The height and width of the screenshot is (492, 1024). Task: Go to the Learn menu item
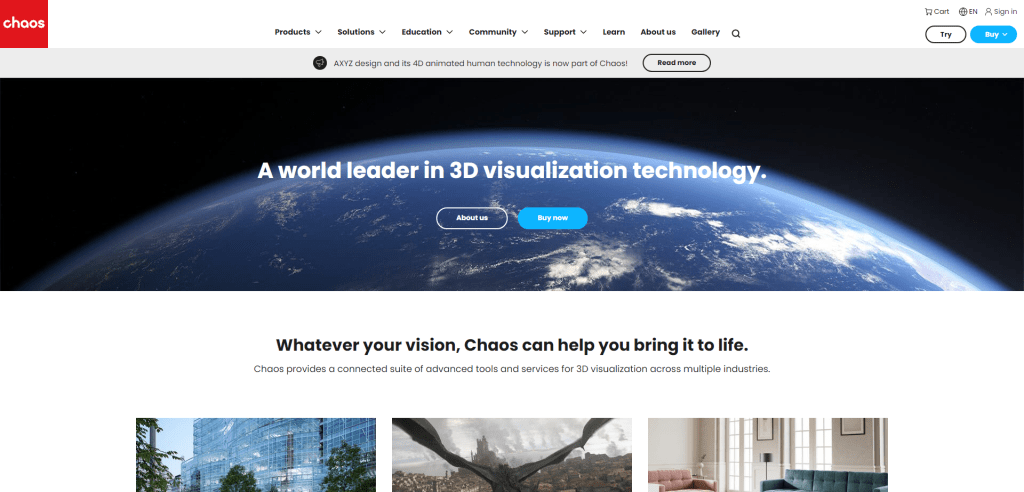pyautogui.click(x=614, y=32)
